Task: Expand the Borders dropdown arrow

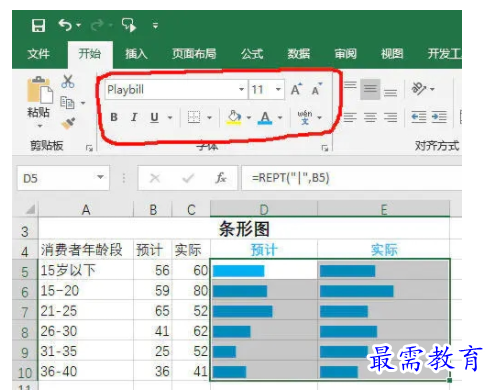Action: [209, 117]
